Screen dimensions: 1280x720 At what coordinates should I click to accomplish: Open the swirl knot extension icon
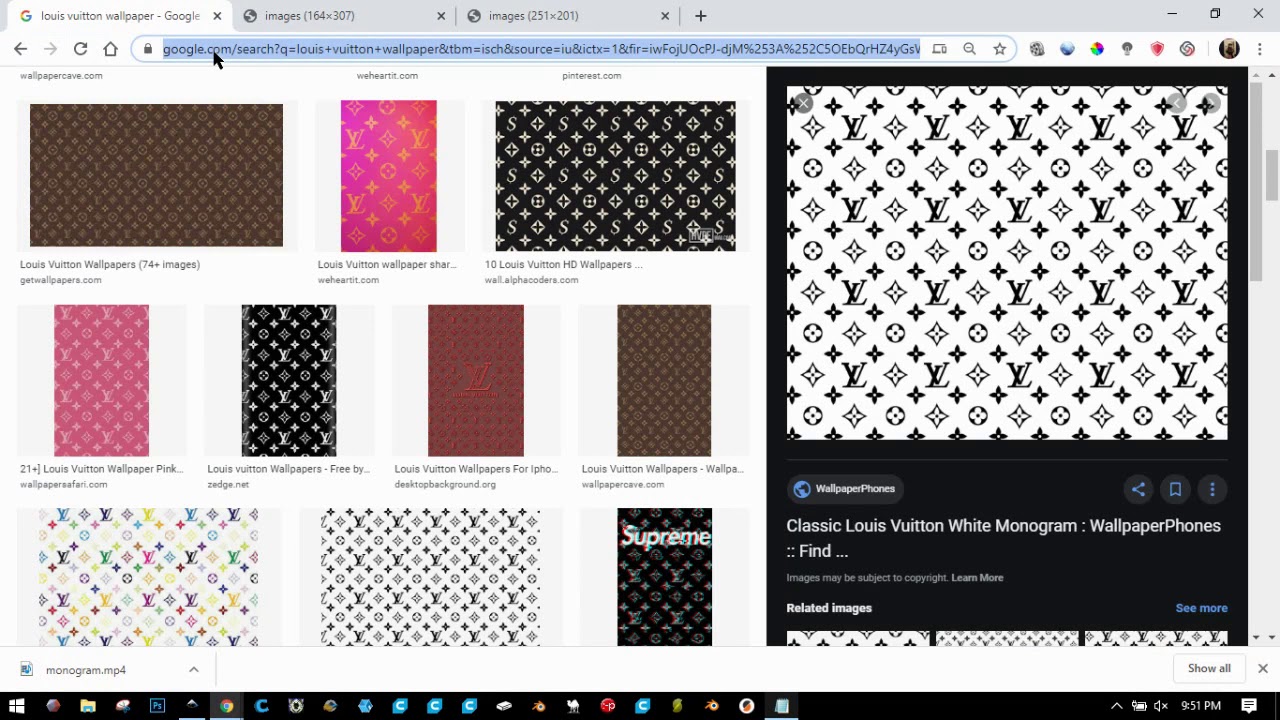tap(1187, 48)
